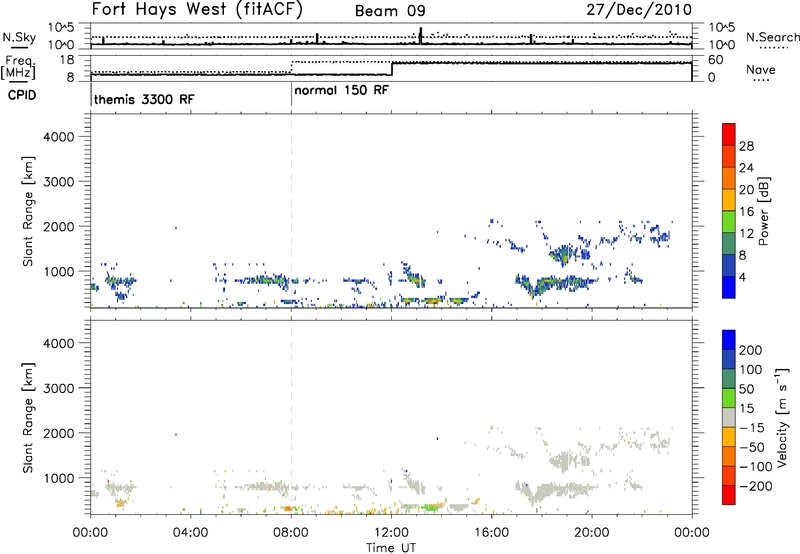
Task: Click the light green Power colorbar segment near 12
Action: (x=729, y=222)
